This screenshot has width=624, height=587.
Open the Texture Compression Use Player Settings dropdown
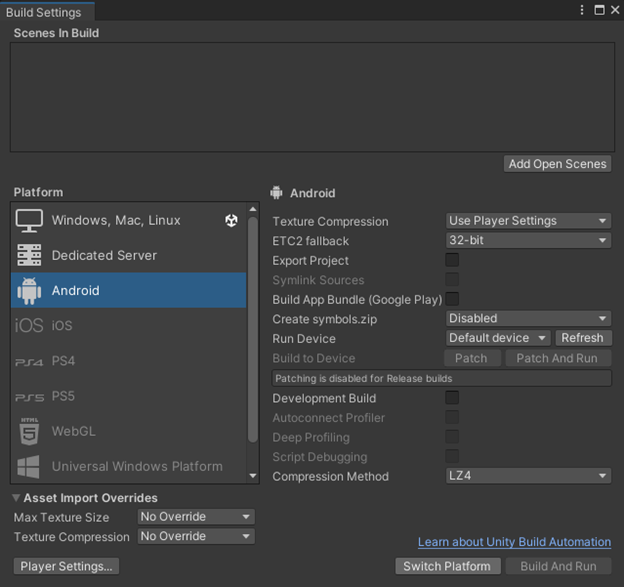click(x=528, y=221)
